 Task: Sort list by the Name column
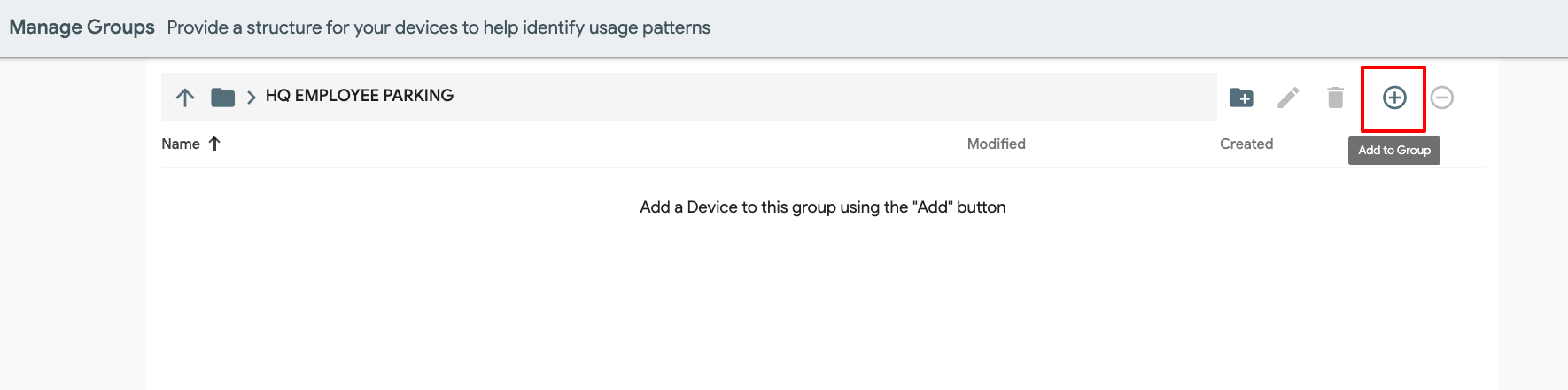[181, 144]
